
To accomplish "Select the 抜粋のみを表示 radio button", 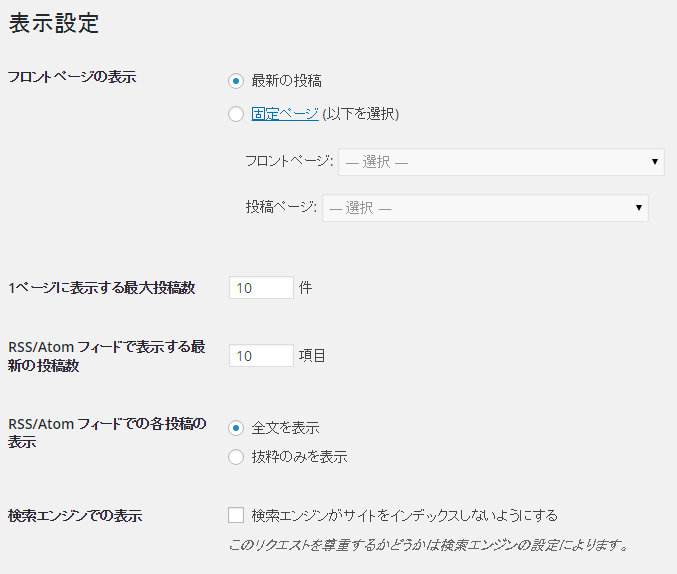I will tap(236, 457).
